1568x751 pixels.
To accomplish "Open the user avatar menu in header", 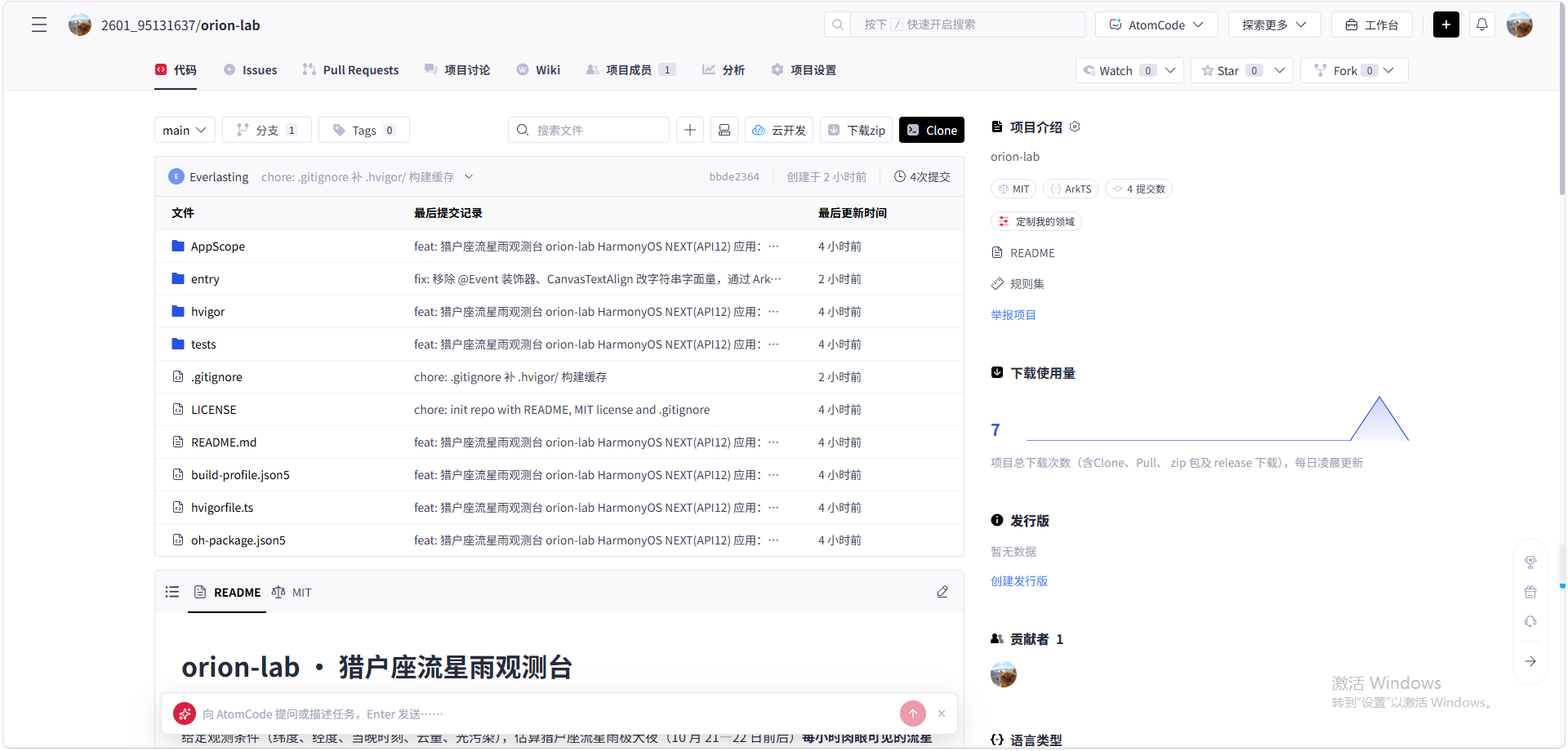I will click(x=1519, y=24).
